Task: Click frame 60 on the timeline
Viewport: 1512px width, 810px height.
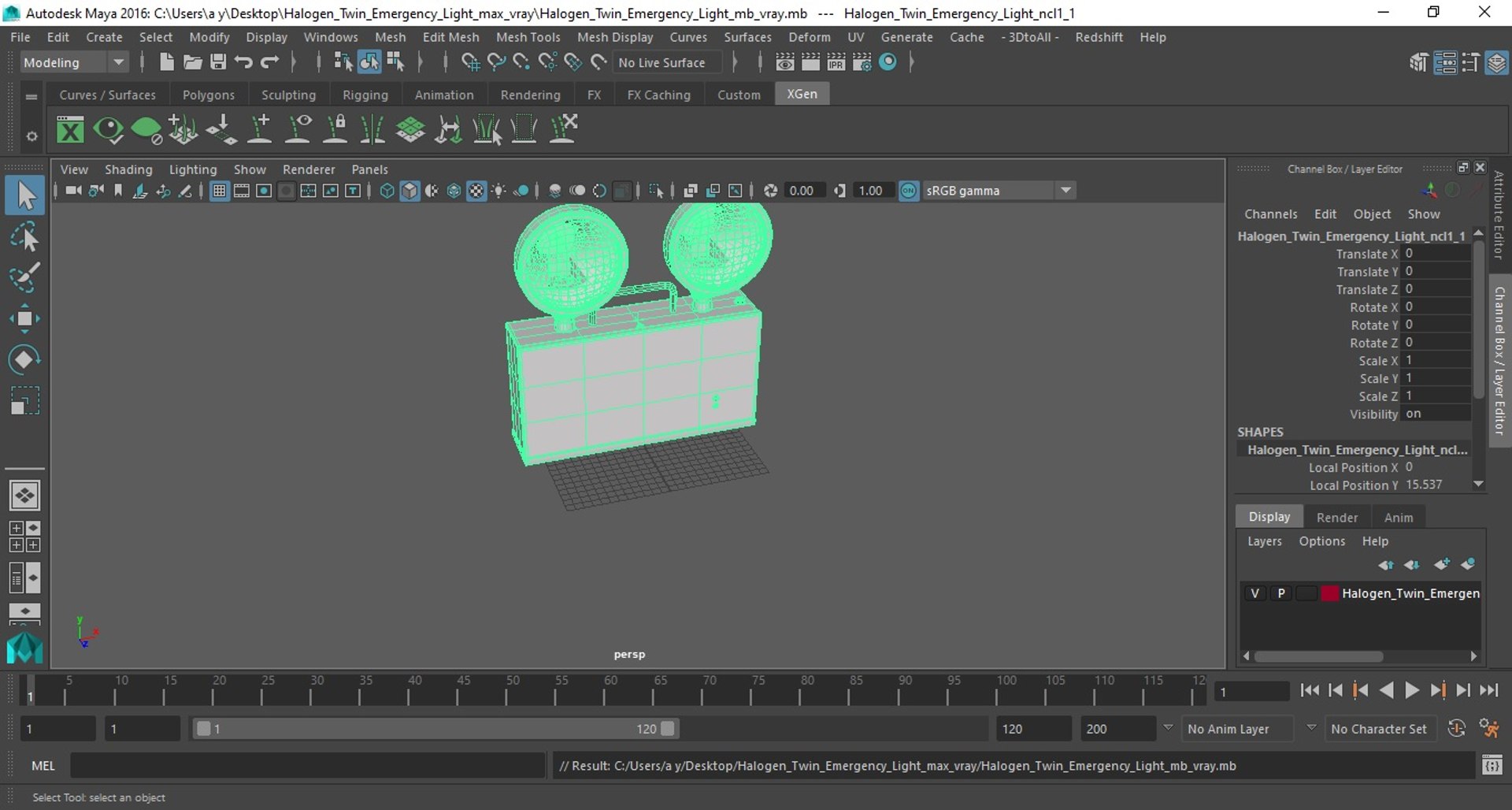Action: [604, 691]
